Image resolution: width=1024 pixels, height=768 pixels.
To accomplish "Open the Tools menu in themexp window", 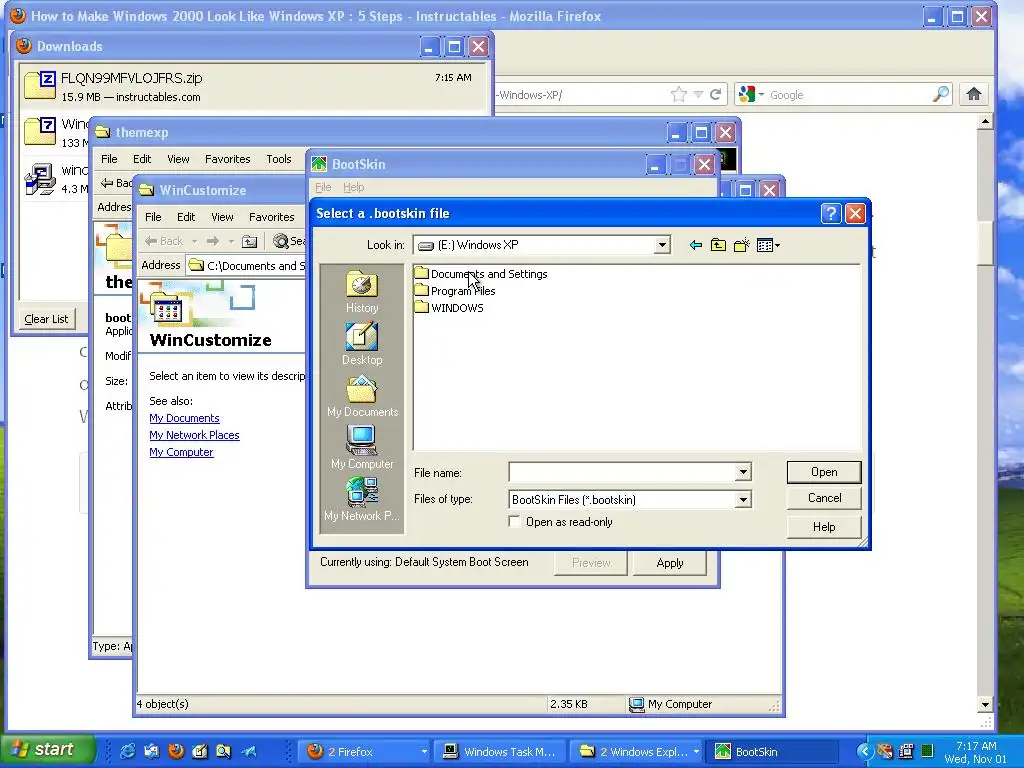I will pyautogui.click(x=279, y=159).
